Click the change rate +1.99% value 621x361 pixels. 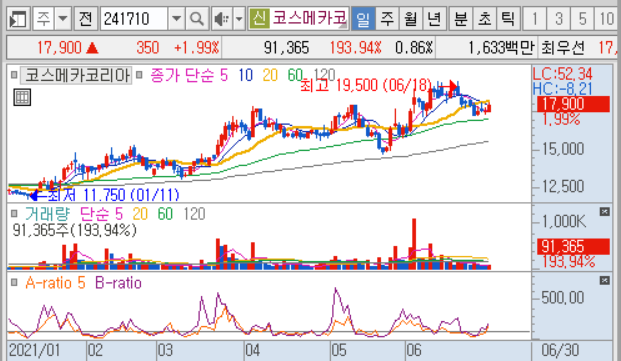coord(196,48)
